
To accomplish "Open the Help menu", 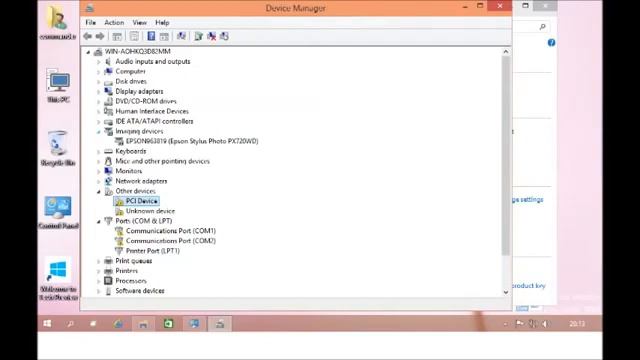I will (x=162, y=22).
